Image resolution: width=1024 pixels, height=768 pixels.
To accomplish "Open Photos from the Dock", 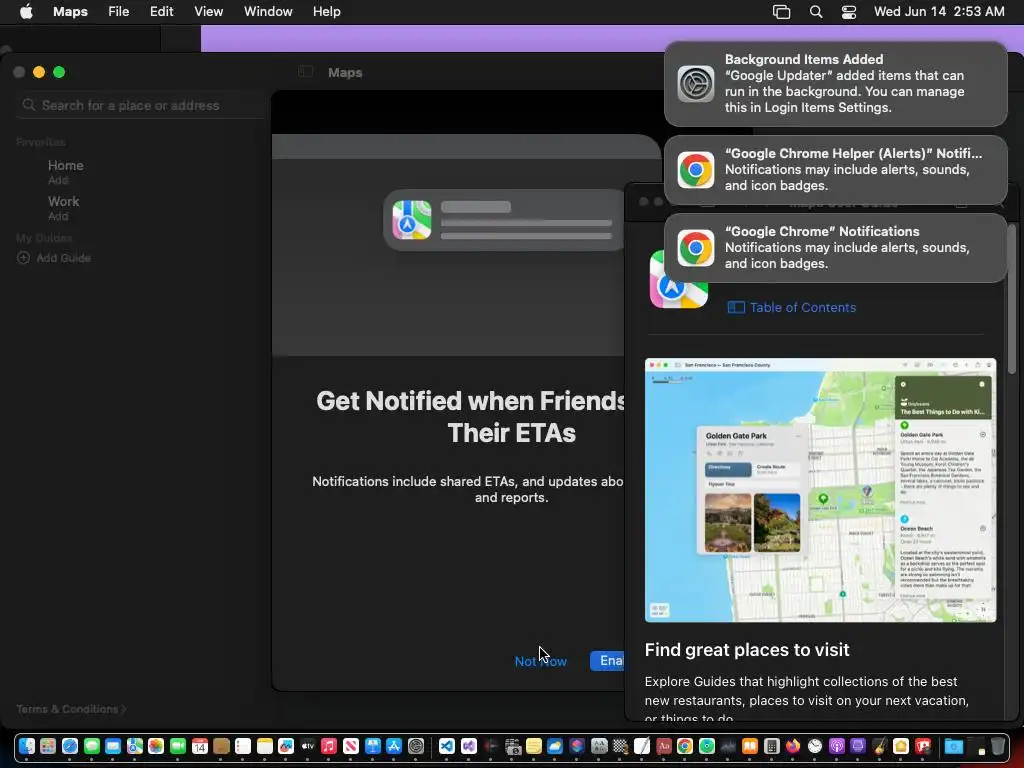I will pyautogui.click(x=156, y=746).
